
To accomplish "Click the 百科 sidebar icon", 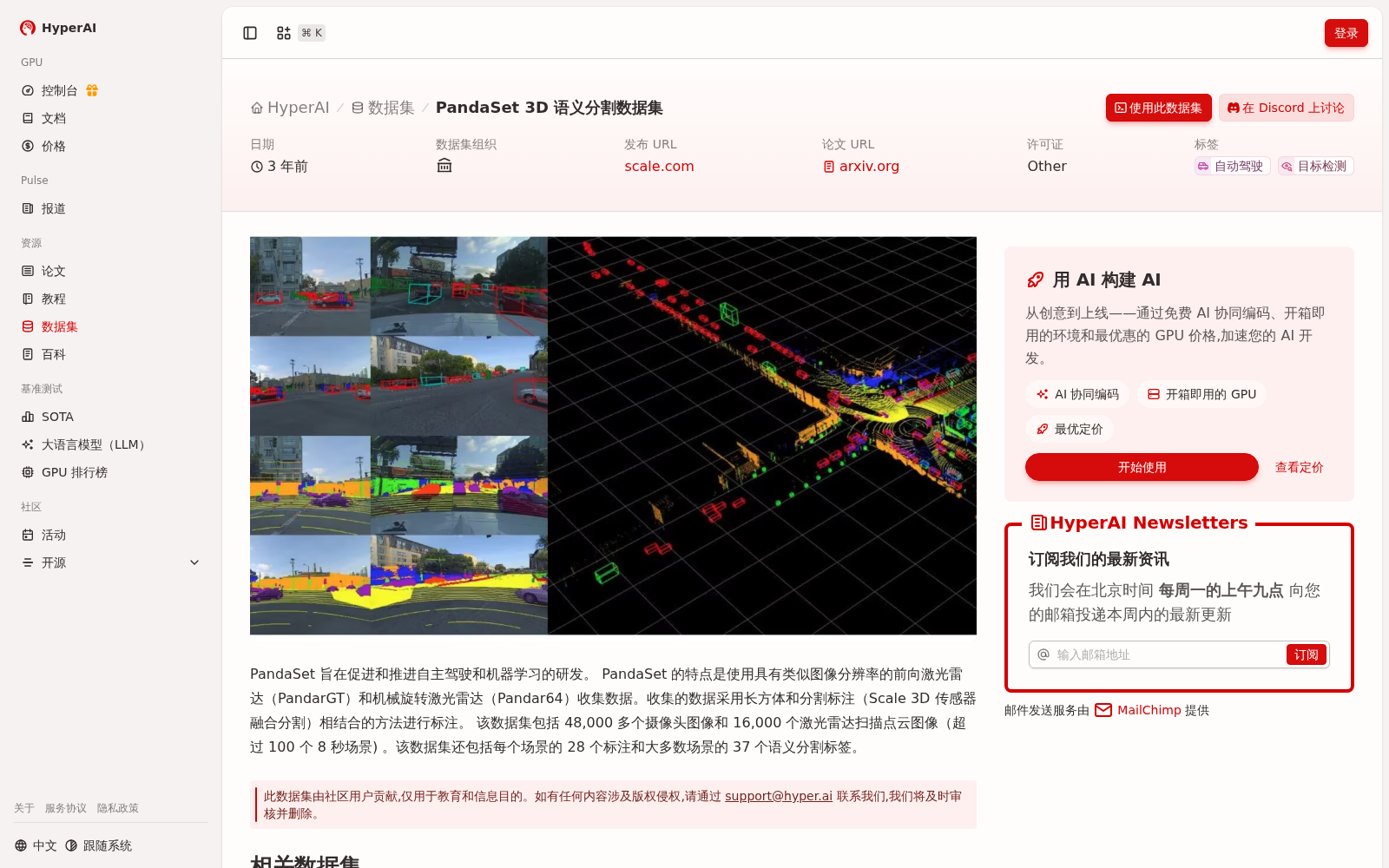I will 28,354.
